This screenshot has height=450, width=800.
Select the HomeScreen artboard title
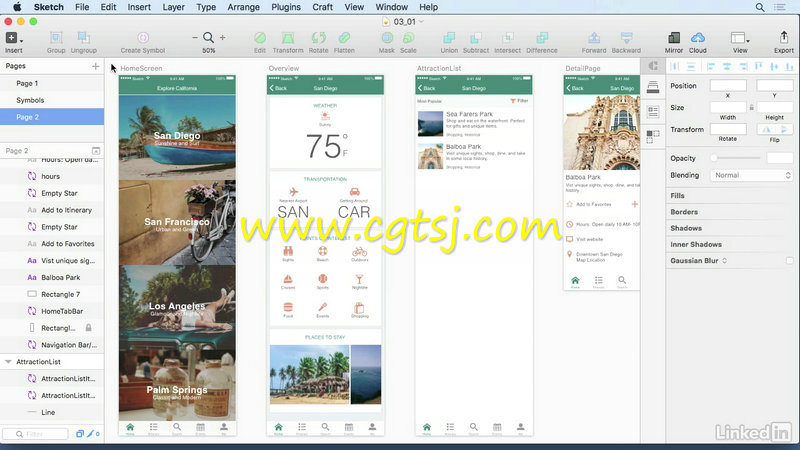(141, 68)
